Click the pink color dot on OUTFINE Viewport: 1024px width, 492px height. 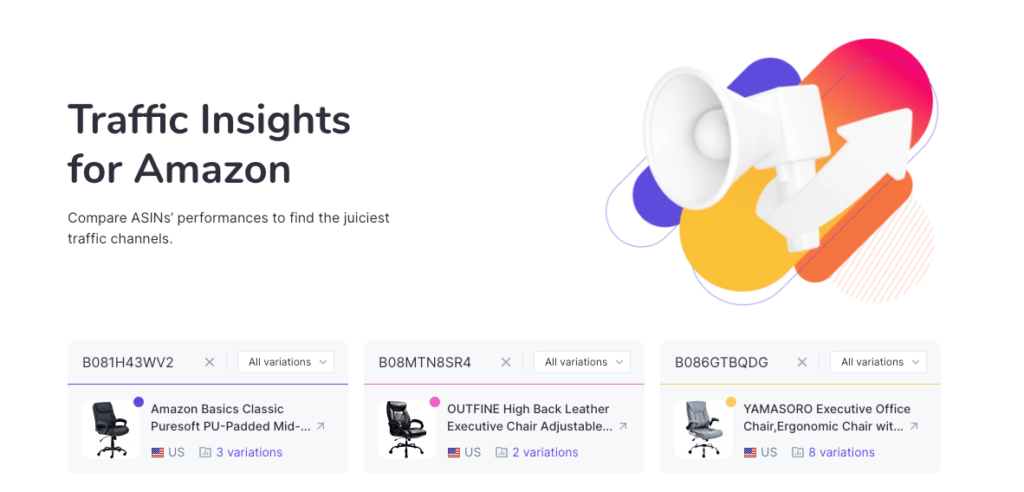(435, 402)
